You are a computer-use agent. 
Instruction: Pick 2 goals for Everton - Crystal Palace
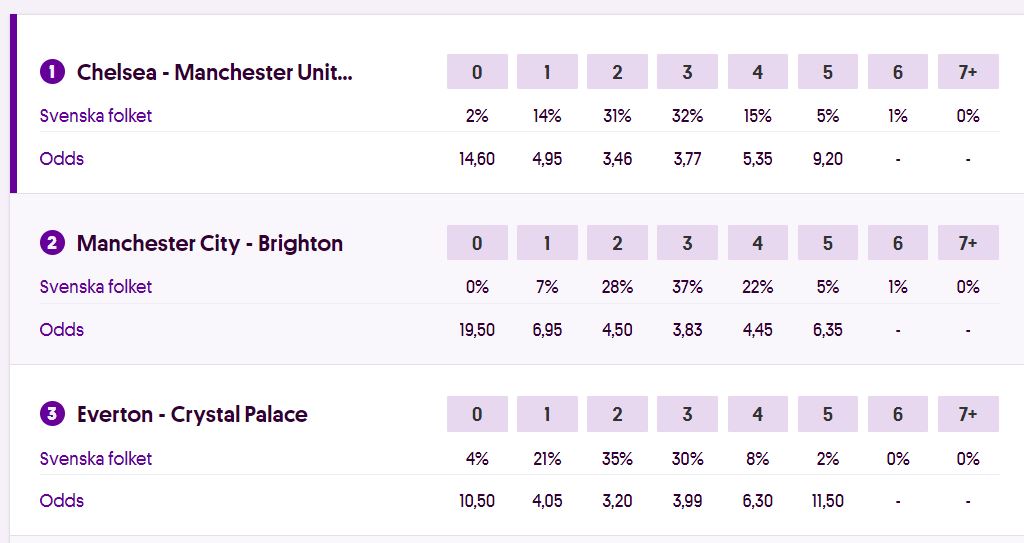click(617, 414)
